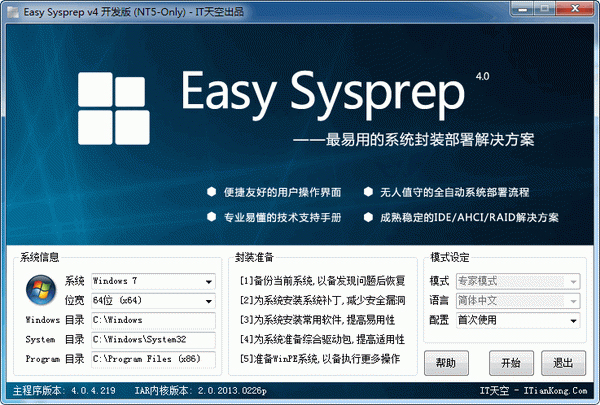This screenshot has height=405, width=600.
Task: Click step [5] 准备WinPE系统 text
Action: pos(320,359)
